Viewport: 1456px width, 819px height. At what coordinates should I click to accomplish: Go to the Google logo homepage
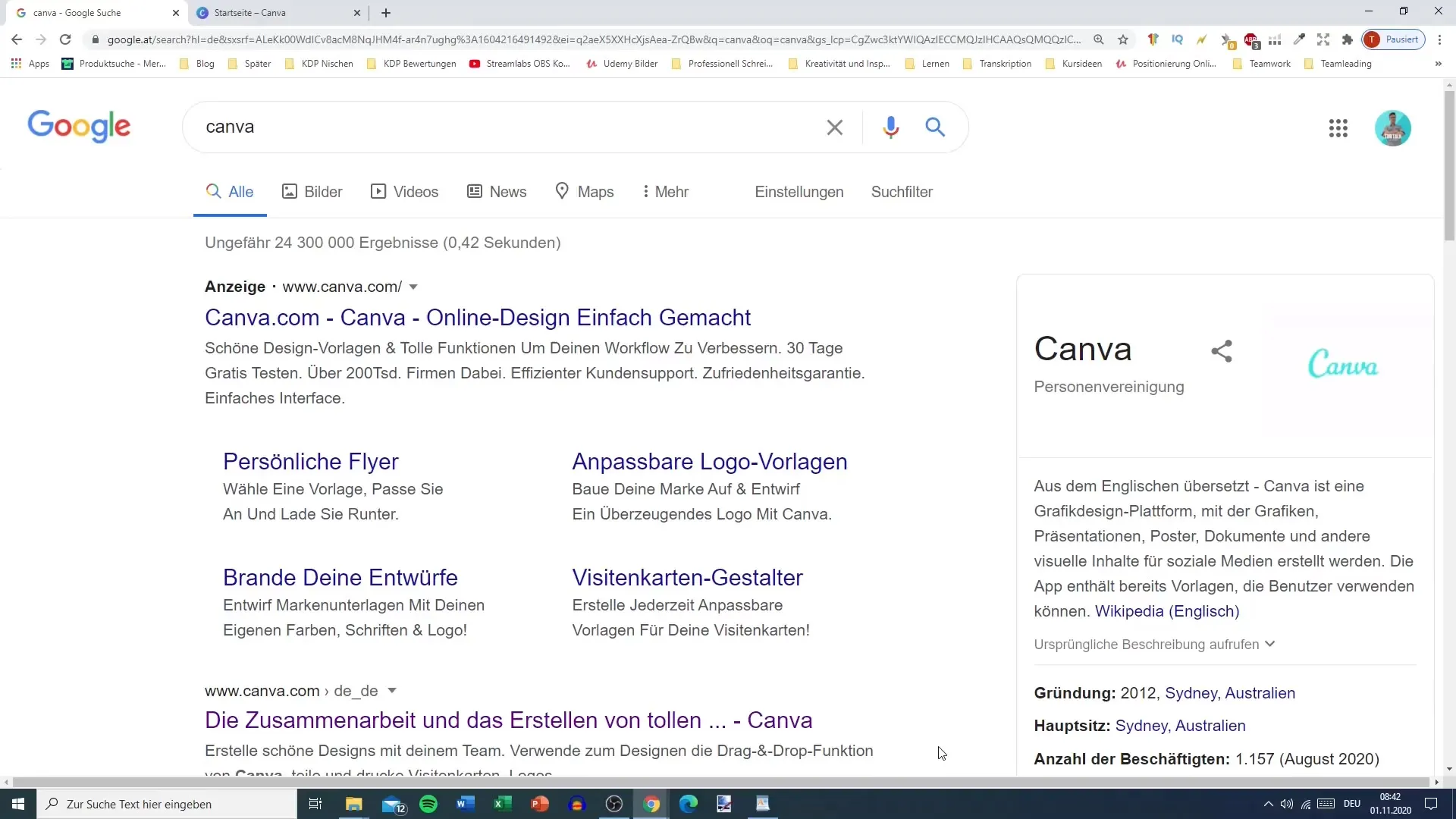click(x=79, y=126)
